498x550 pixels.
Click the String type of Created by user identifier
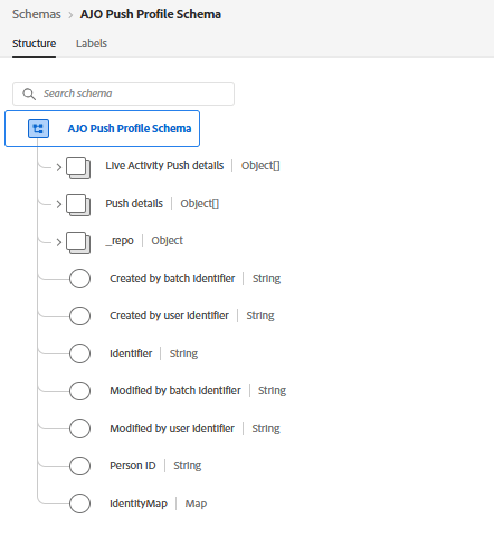pyautogui.click(x=260, y=316)
